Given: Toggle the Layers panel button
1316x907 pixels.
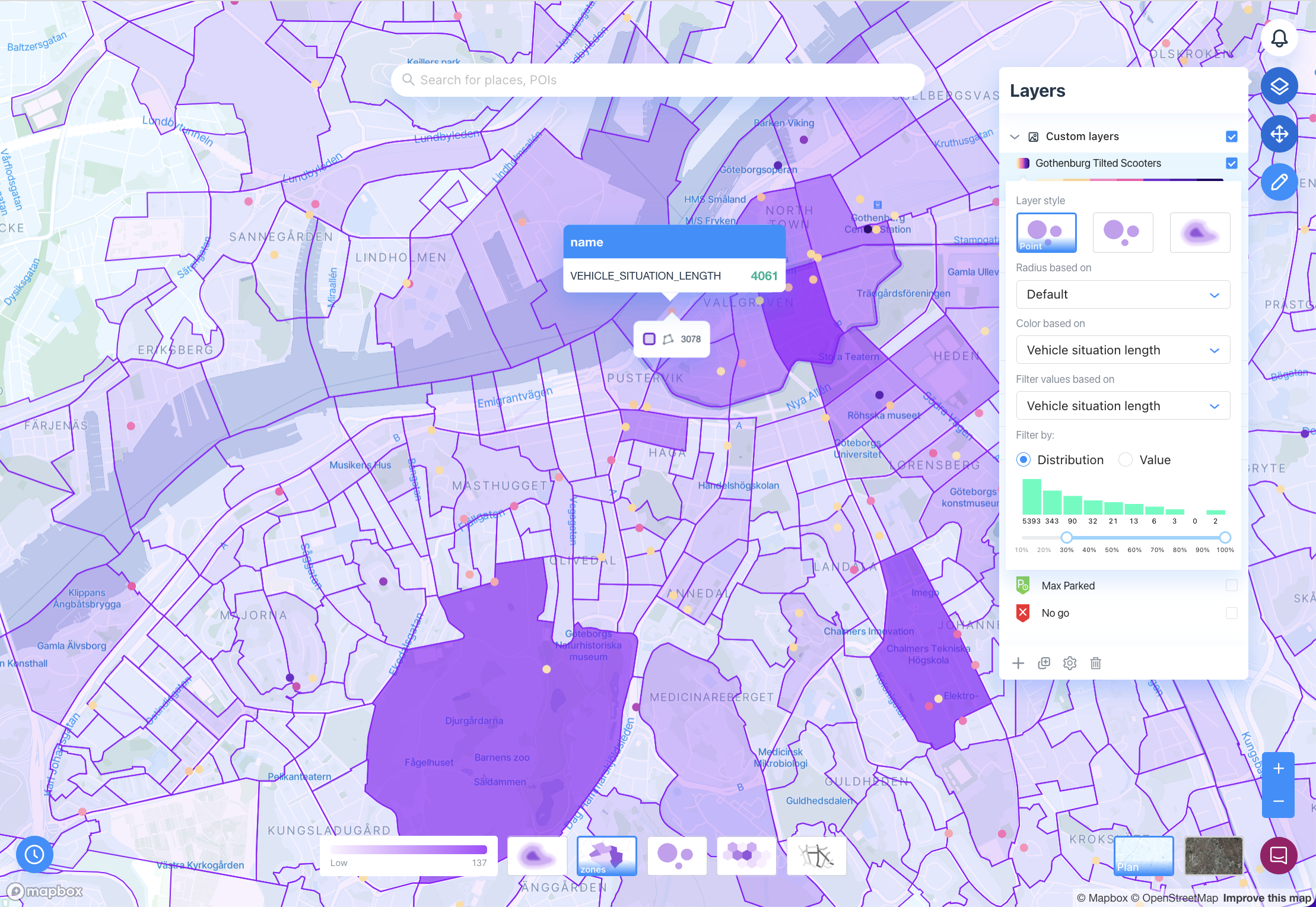Looking at the screenshot, I should [1279, 87].
